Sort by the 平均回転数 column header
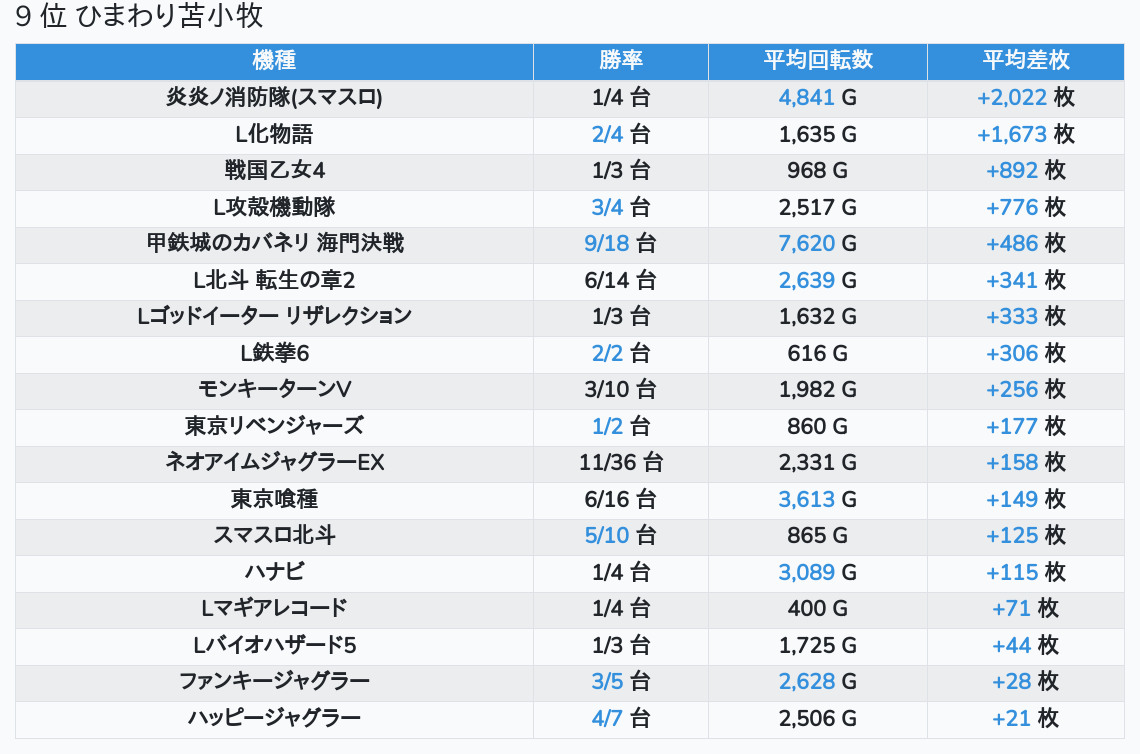The height and width of the screenshot is (754, 1140). 817,60
